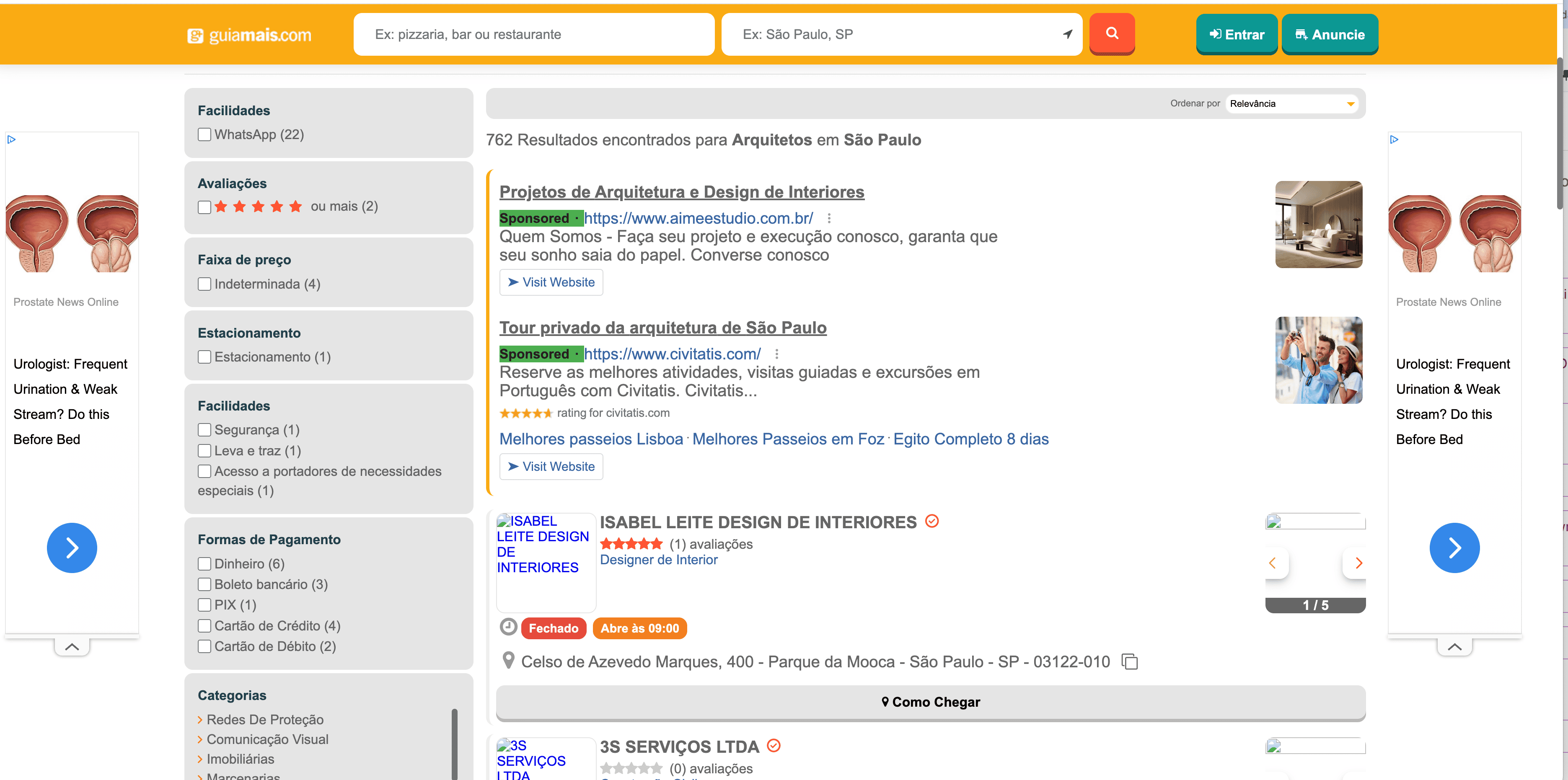Check the Estacionamento filter
Viewport: 1568px width, 780px height.
click(x=204, y=357)
